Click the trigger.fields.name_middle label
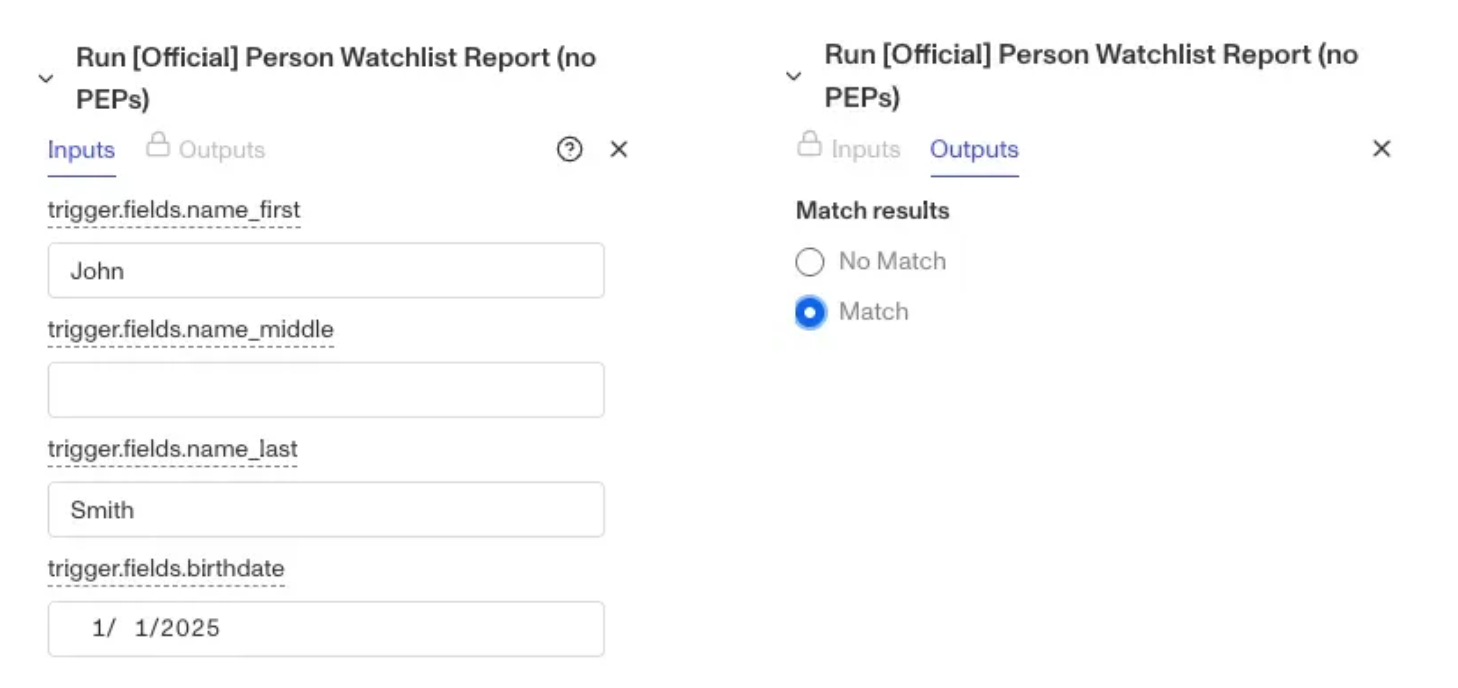Screen dimensions: 1458x688 click(x=190, y=329)
